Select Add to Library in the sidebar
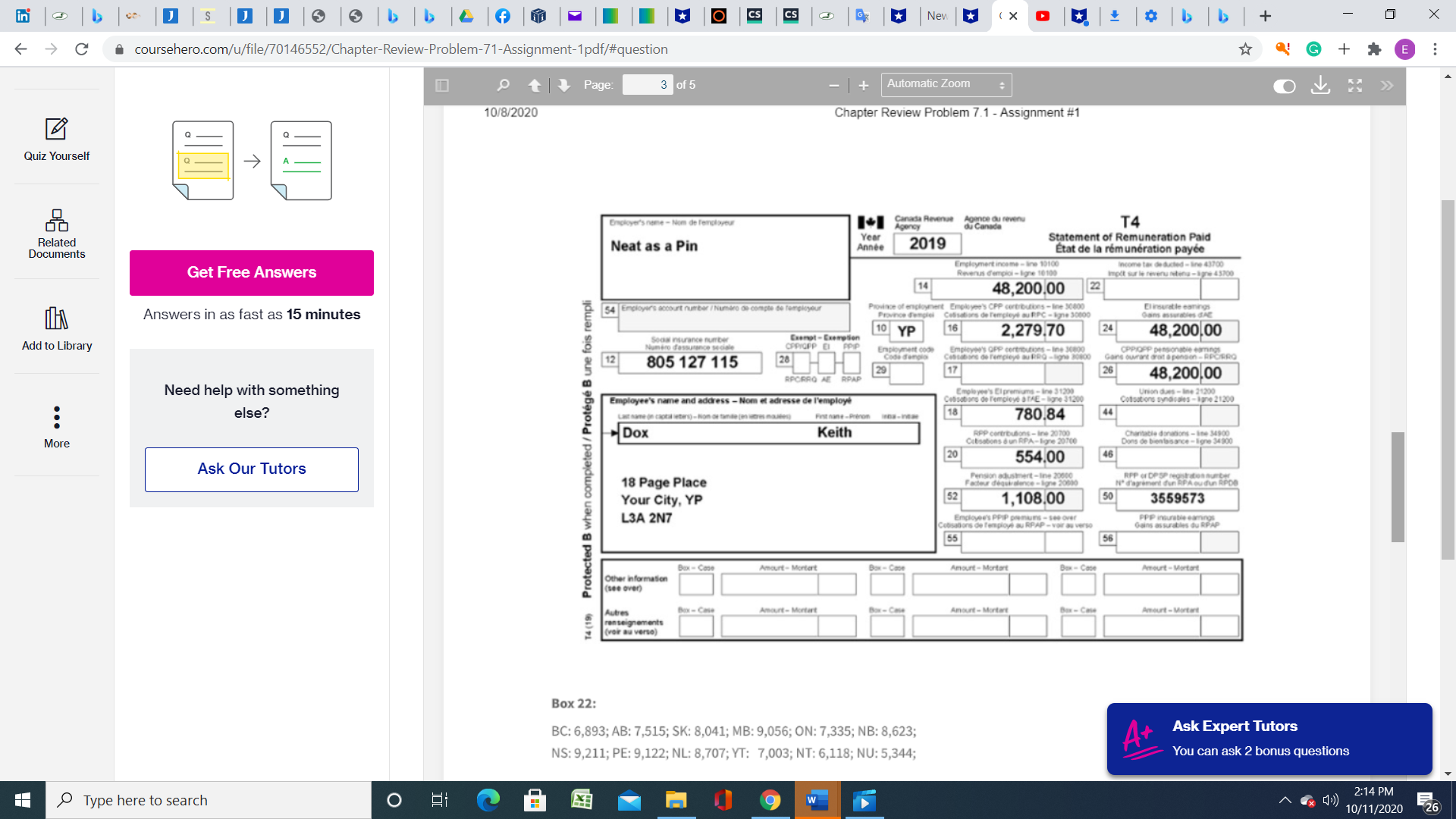This screenshot has width=1456, height=819. click(x=56, y=329)
